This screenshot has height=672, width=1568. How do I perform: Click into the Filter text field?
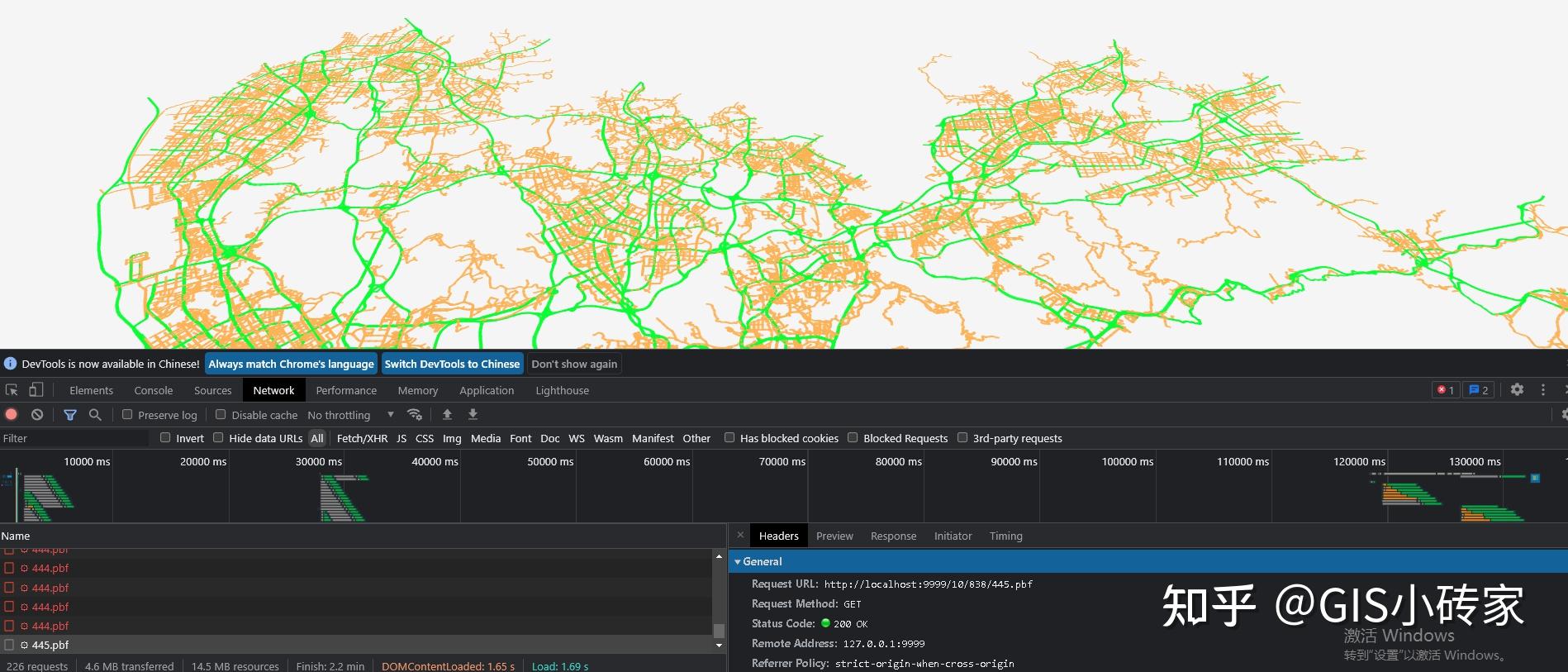(x=74, y=438)
